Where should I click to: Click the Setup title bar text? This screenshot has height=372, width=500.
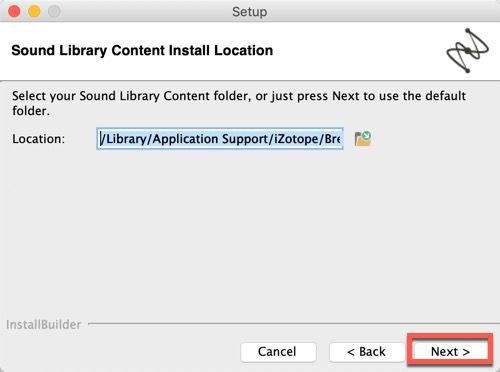coord(250,12)
